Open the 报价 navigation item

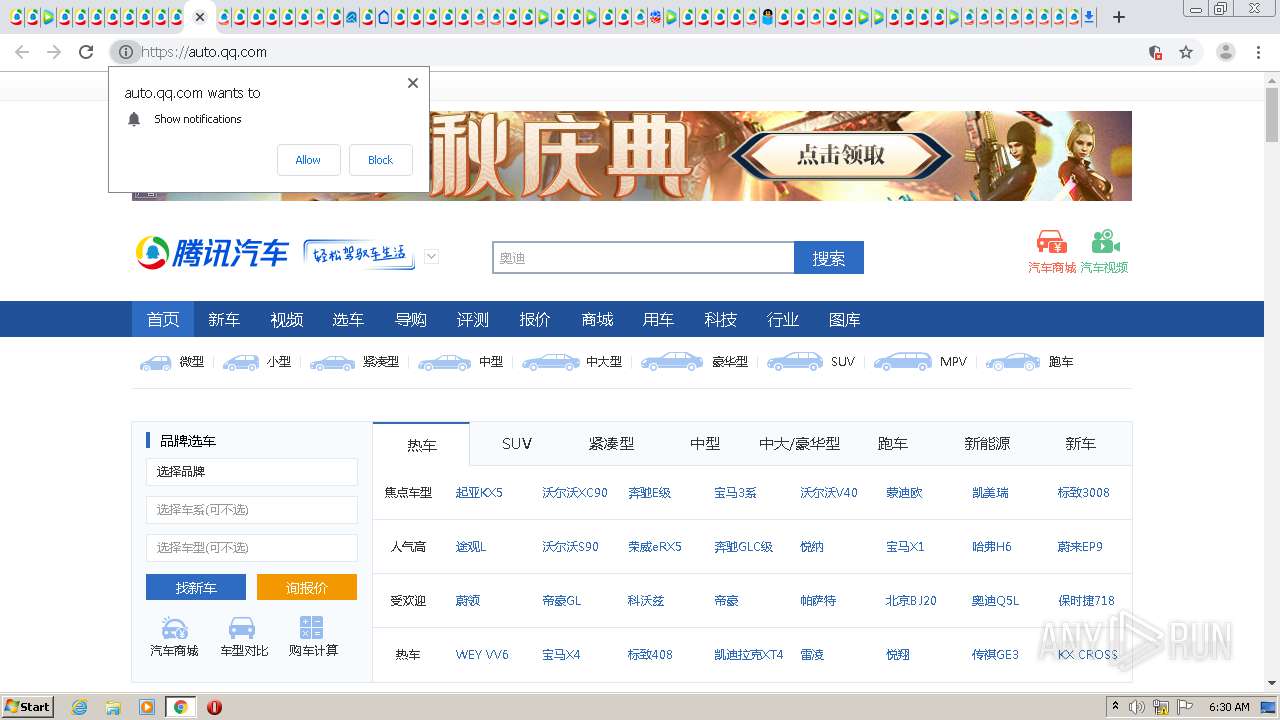pyautogui.click(x=534, y=319)
